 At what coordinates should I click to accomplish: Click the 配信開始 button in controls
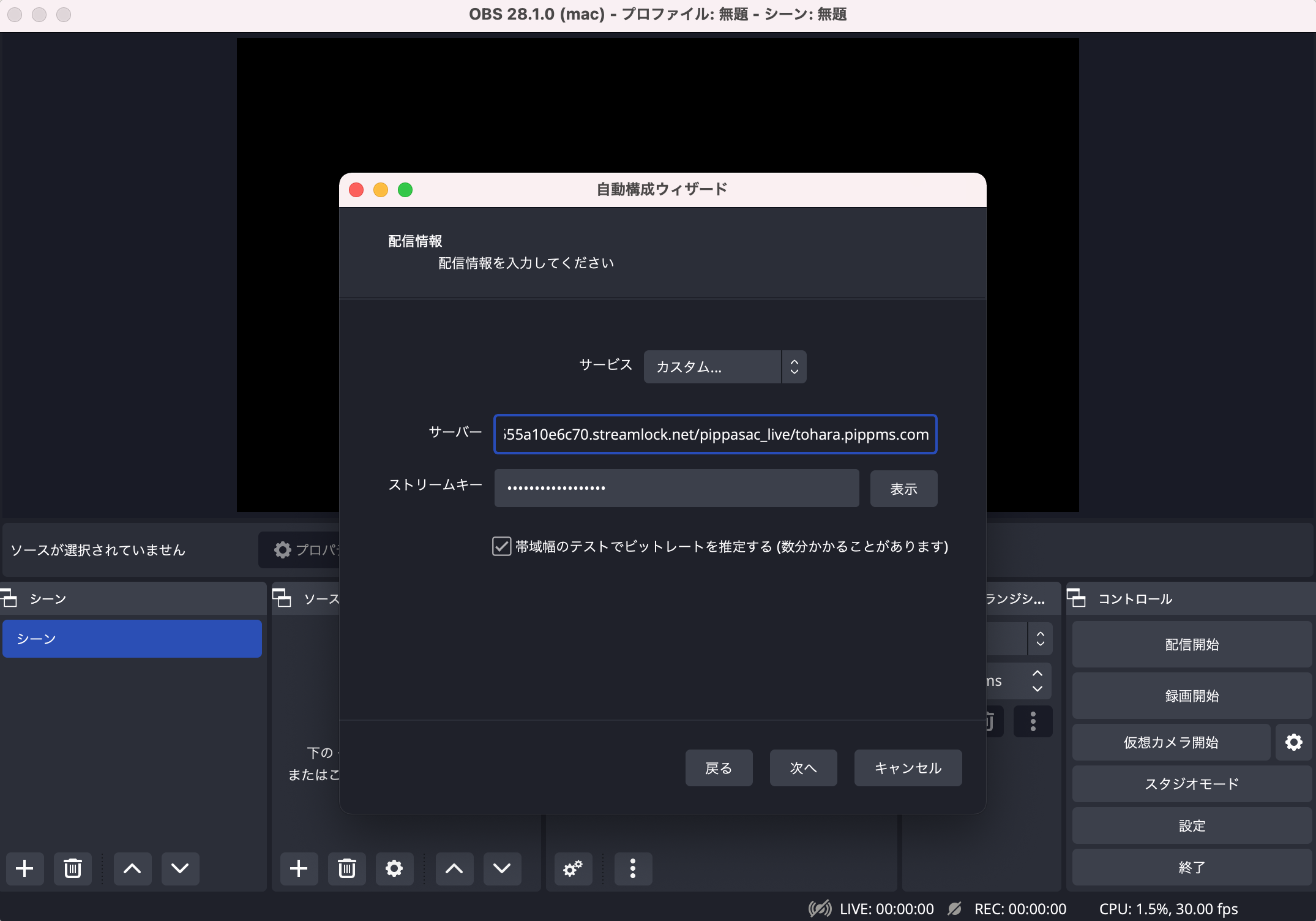pos(1191,644)
